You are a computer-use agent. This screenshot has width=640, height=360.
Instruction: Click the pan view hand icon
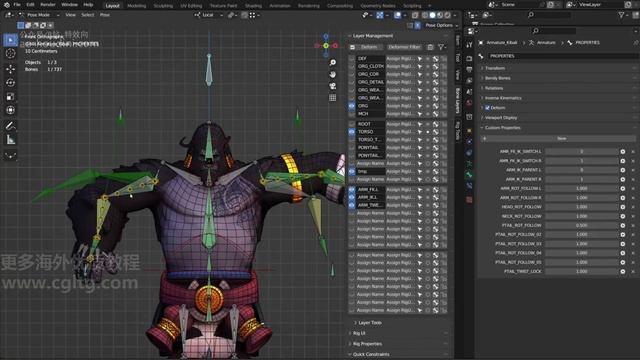[x=333, y=74]
